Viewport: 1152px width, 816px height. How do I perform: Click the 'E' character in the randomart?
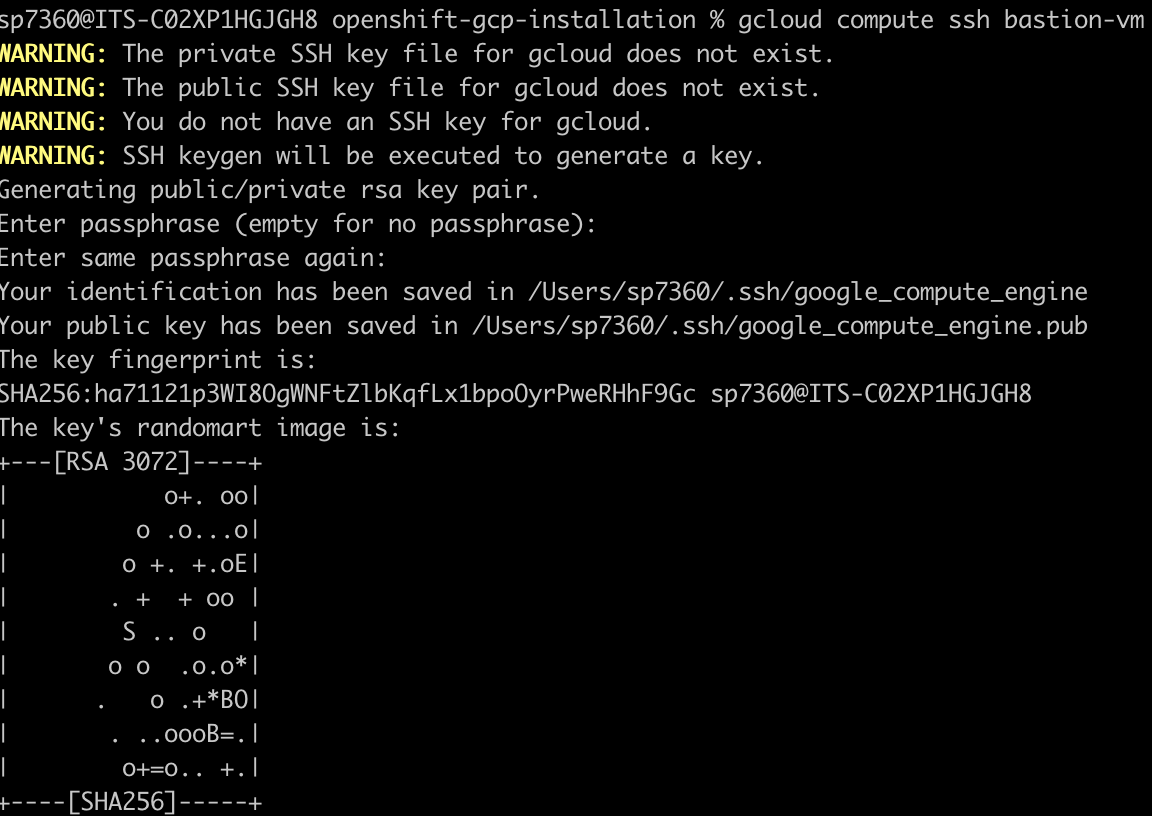[x=241, y=564]
